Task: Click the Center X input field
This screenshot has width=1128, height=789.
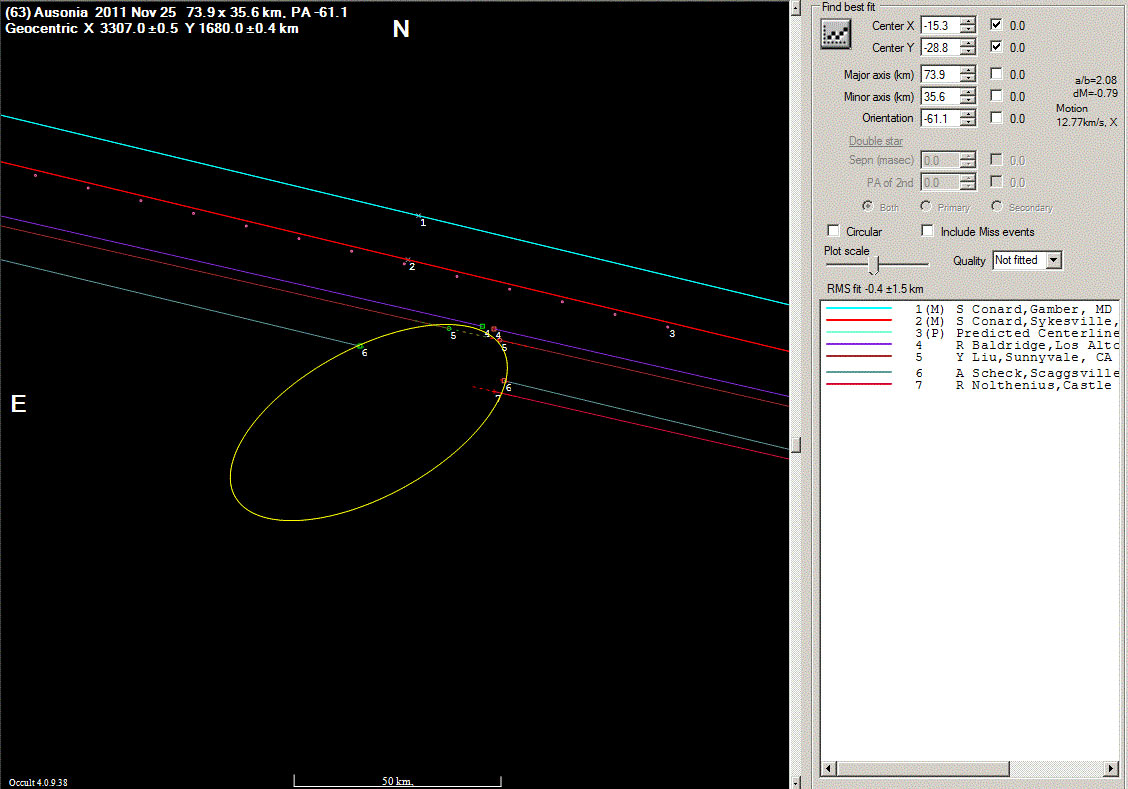Action: coord(941,25)
